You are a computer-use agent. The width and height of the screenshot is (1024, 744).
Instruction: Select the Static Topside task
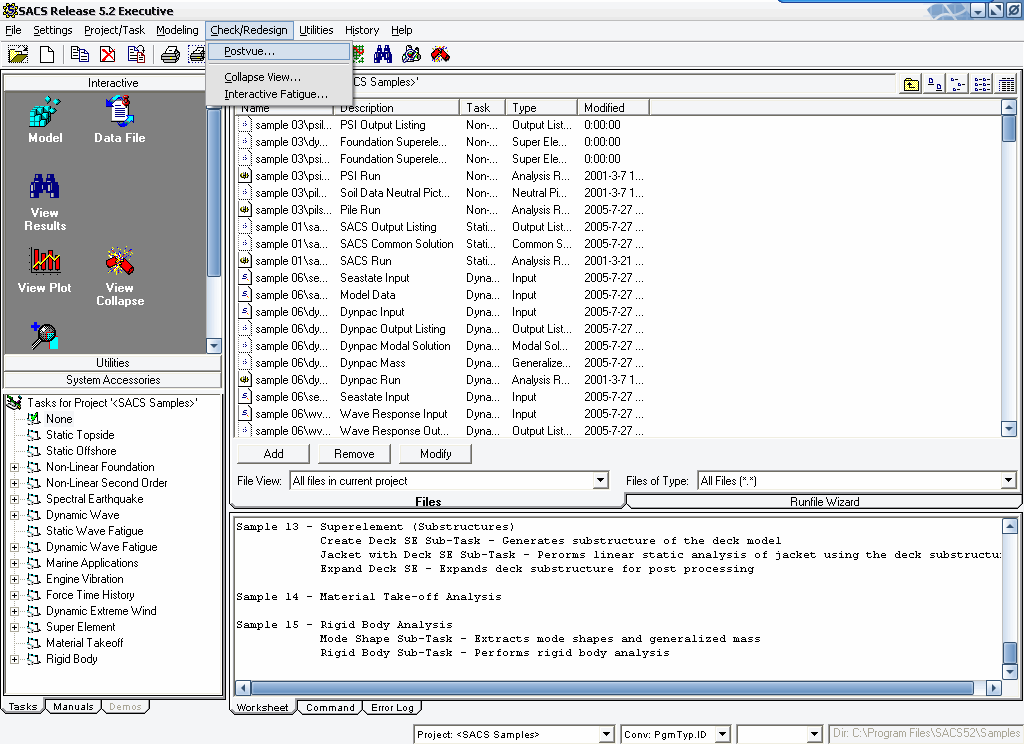point(80,435)
